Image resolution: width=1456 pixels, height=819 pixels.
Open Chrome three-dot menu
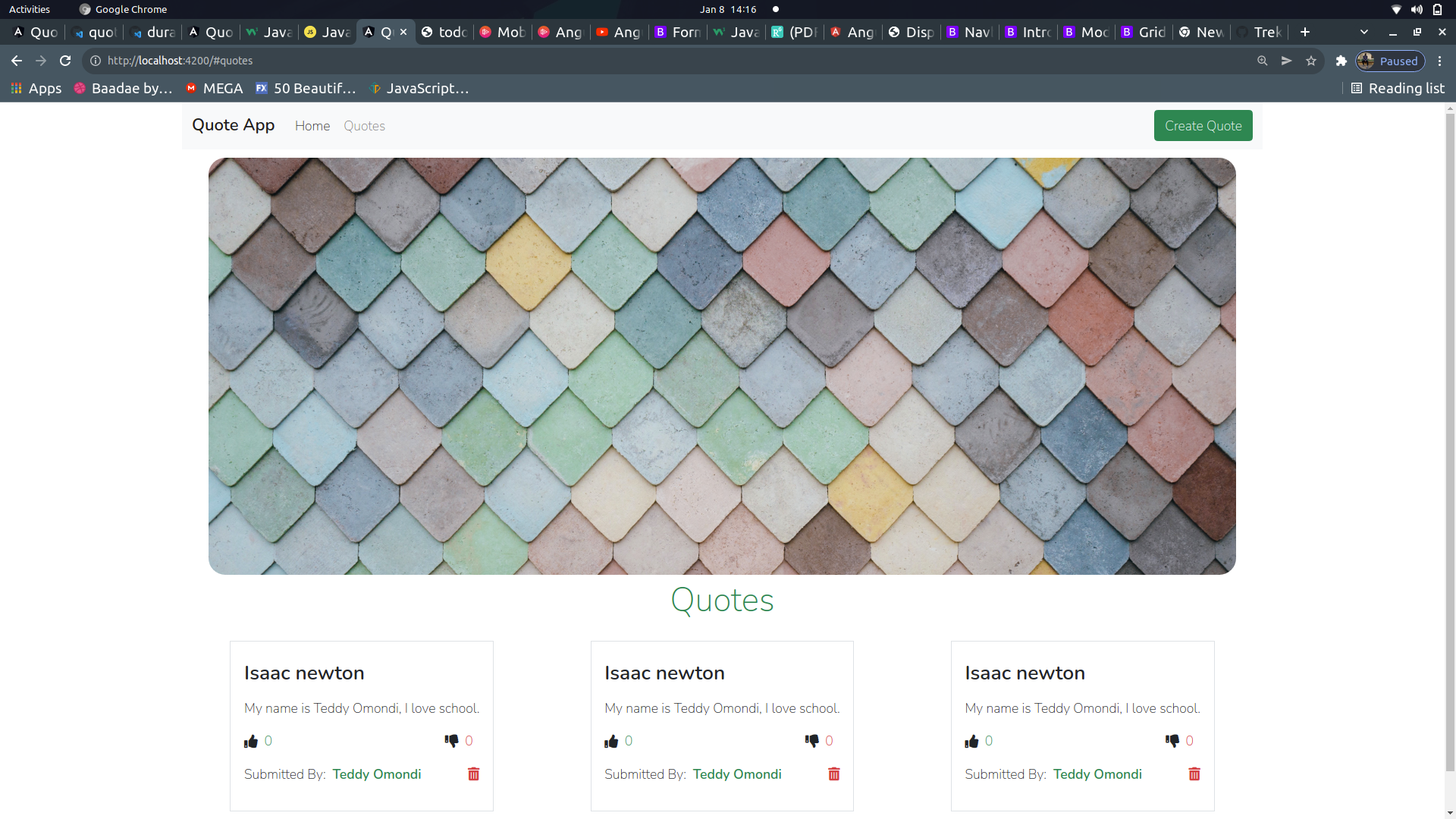(x=1439, y=61)
